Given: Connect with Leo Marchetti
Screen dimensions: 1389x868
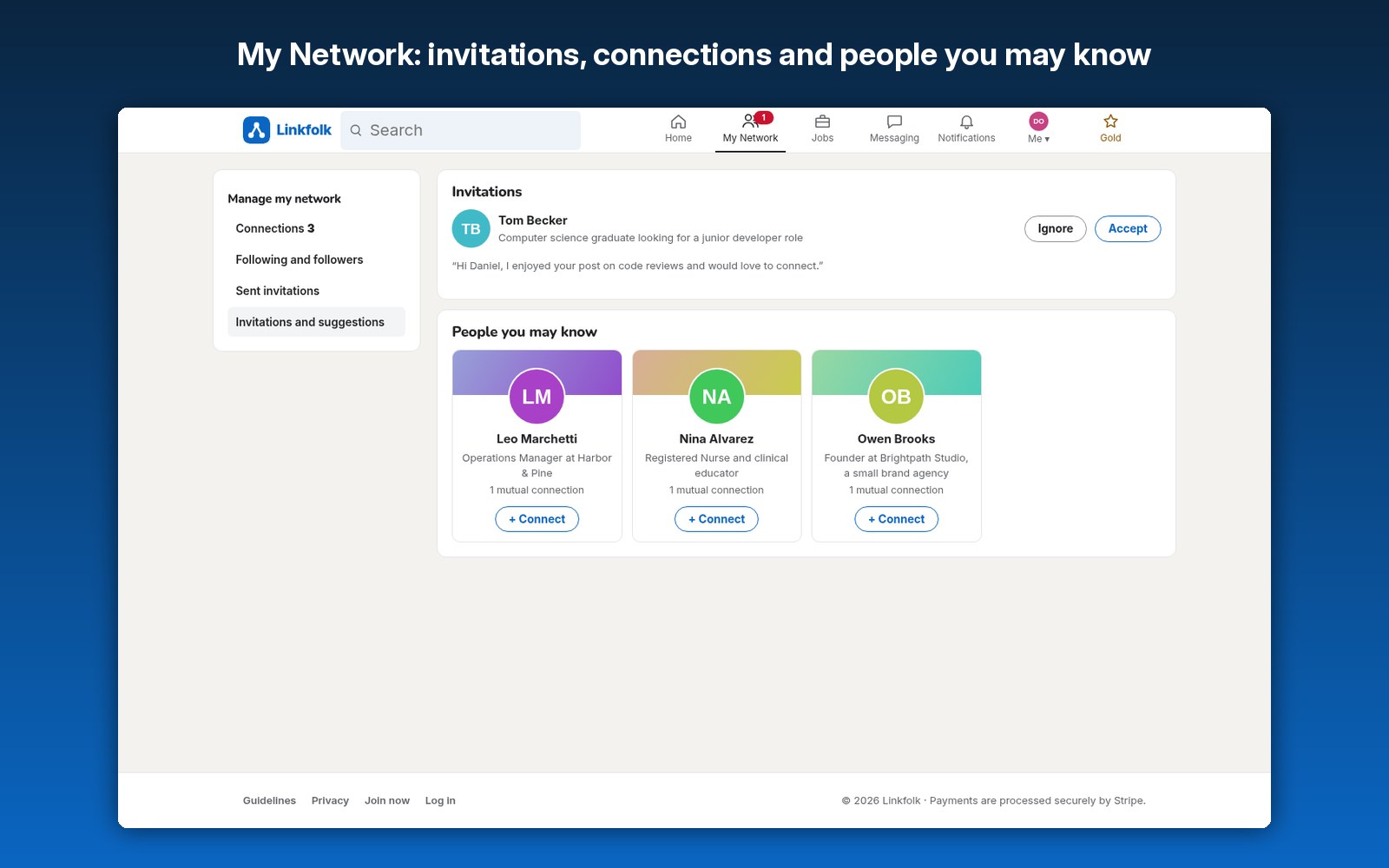Looking at the screenshot, I should (537, 519).
